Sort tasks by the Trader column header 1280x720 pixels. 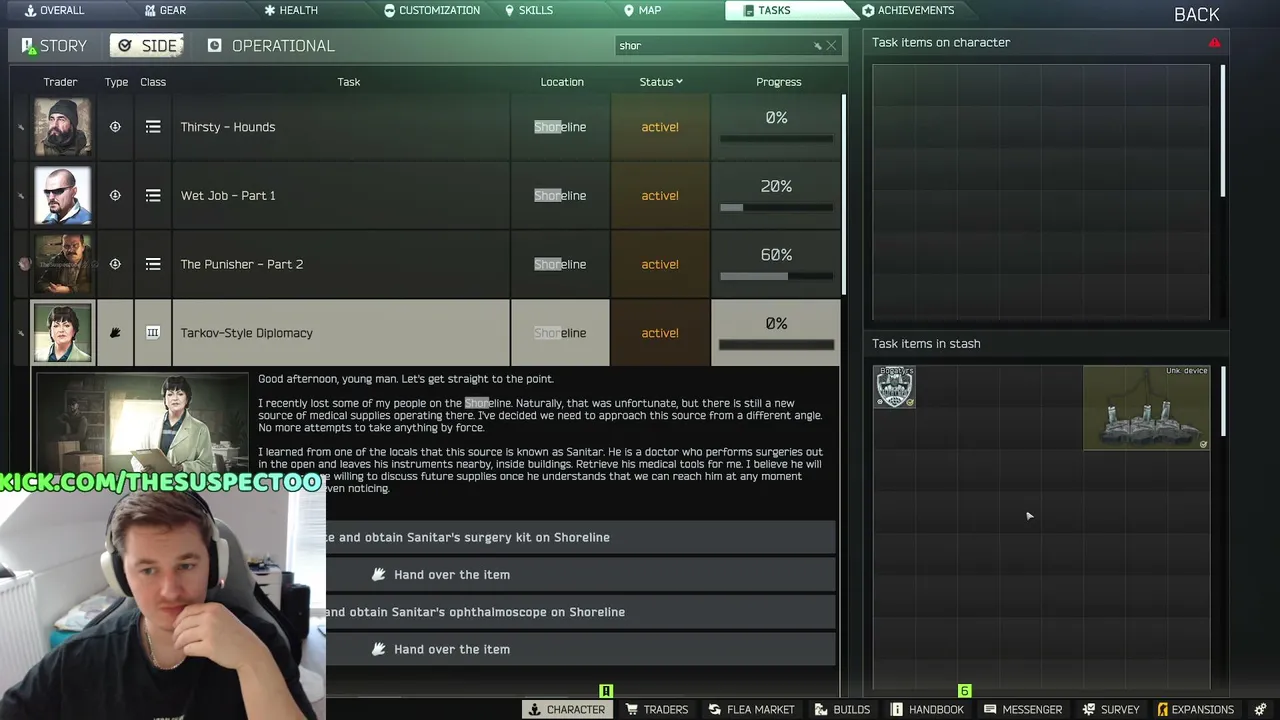[60, 82]
